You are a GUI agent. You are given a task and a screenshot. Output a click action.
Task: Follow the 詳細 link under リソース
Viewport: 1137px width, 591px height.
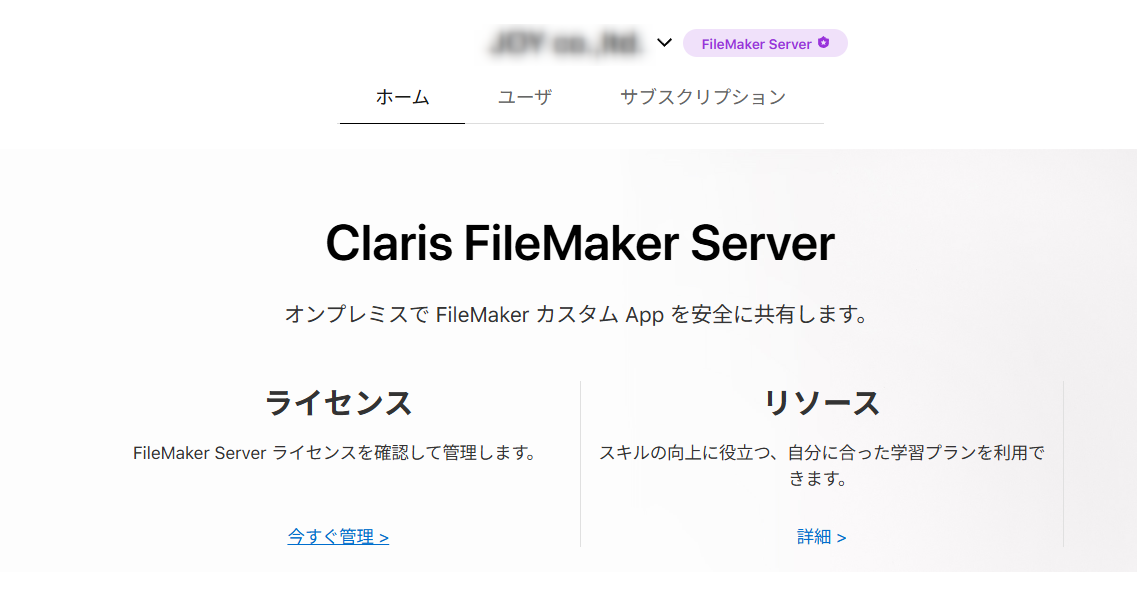(815, 537)
